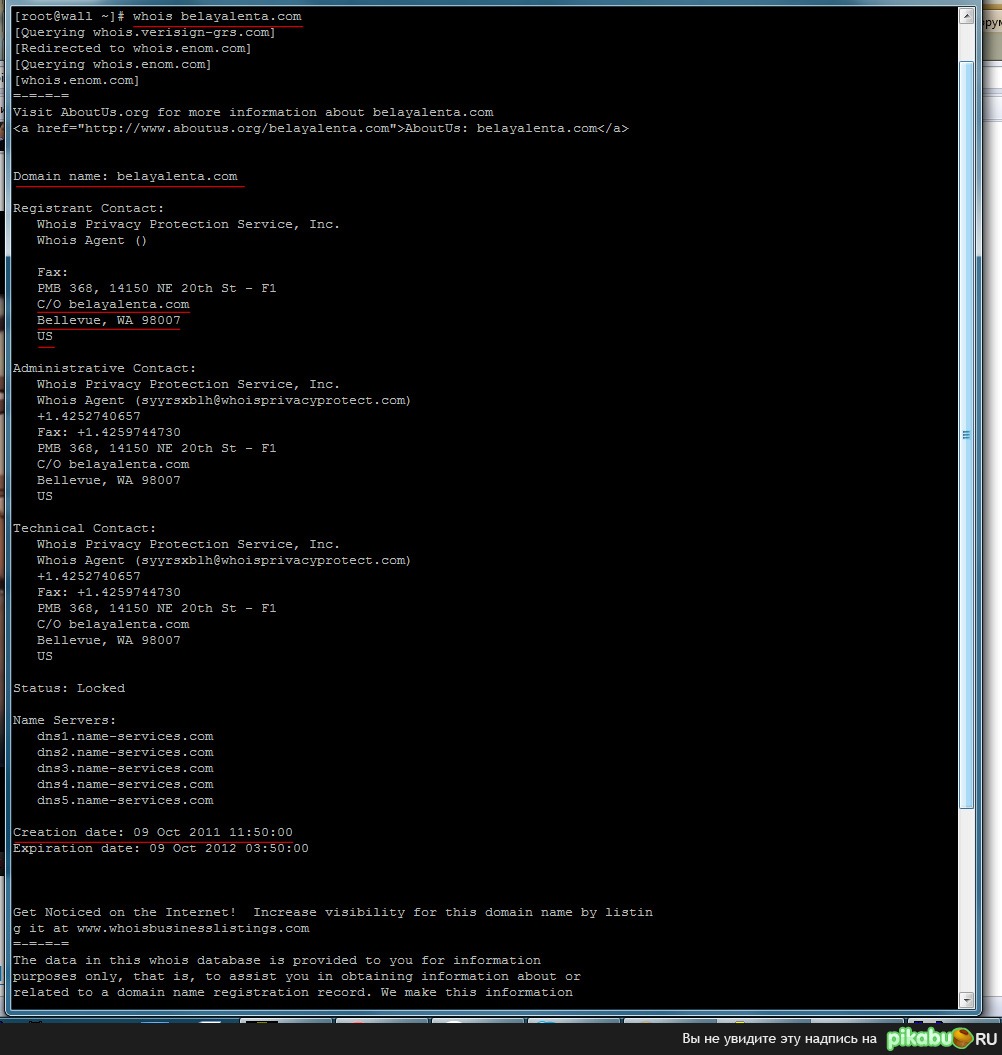
Task: Click the Expiration date line
Action: click(x=160, y=849)
